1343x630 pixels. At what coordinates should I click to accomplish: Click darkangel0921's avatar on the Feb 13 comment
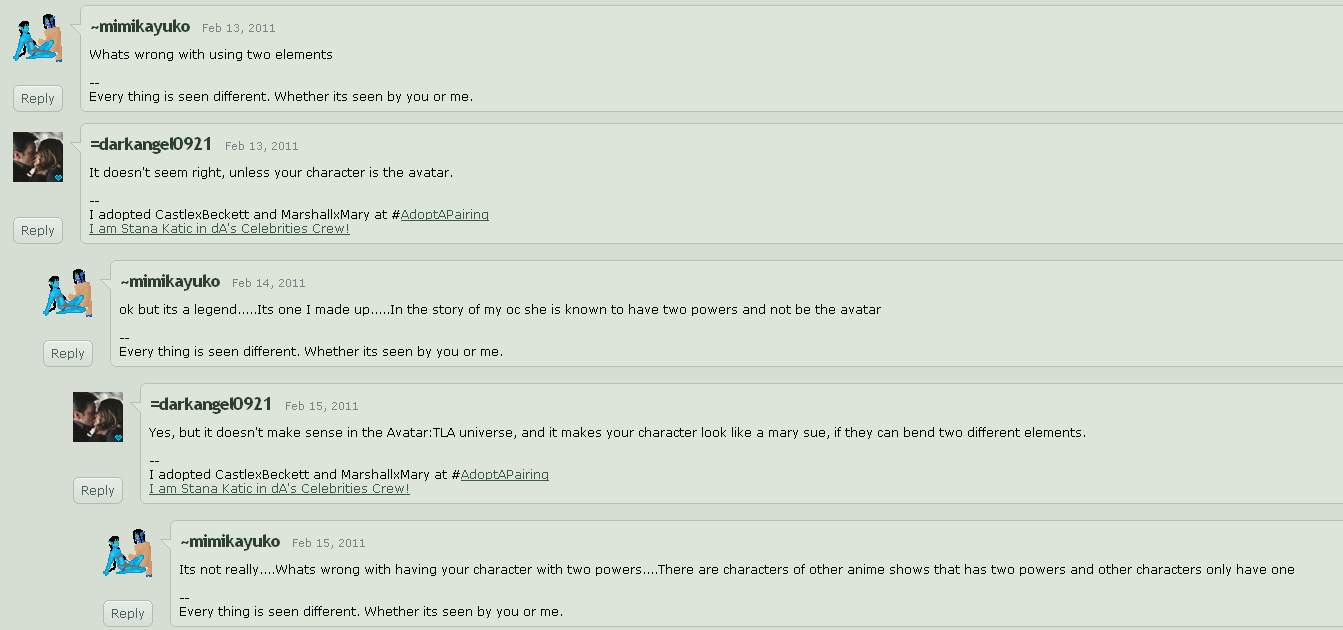tap(38, 157)
